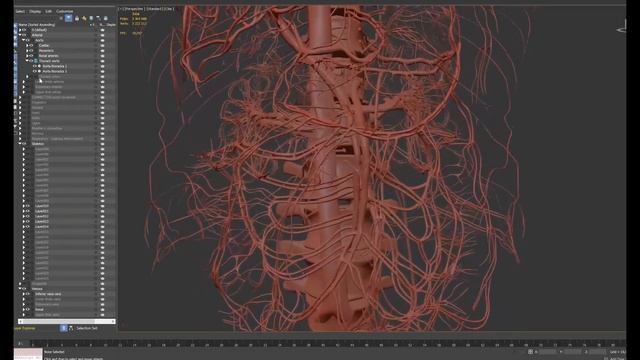Select the Aorta thoracica 1 row
Screen dimensions: 640x360
(55, 66)
